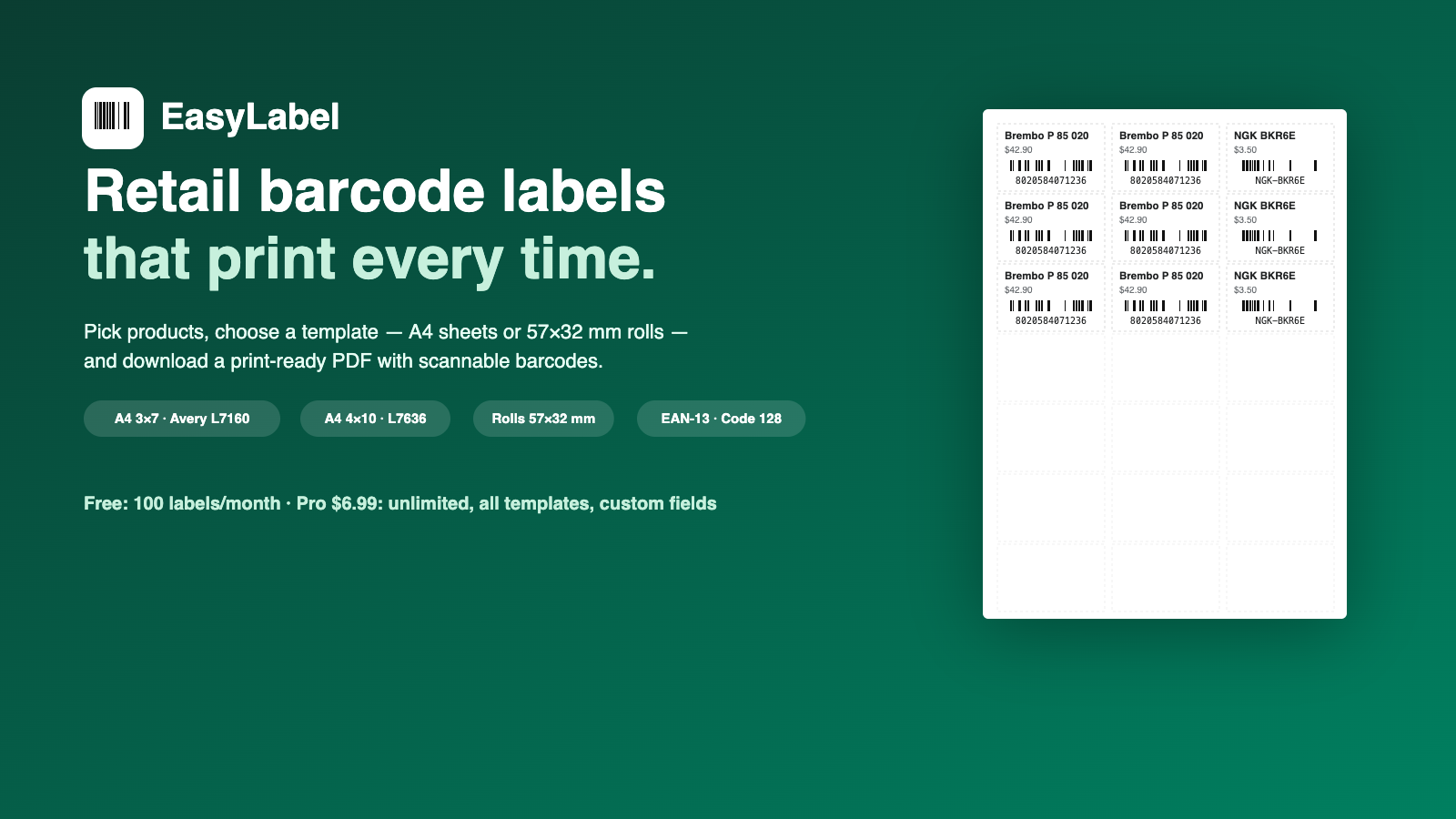Click the 'Pick products, choose a template' description
The height and width of the screenshot is (819, 1456).
pyautogui.click(x=386, y=347)
